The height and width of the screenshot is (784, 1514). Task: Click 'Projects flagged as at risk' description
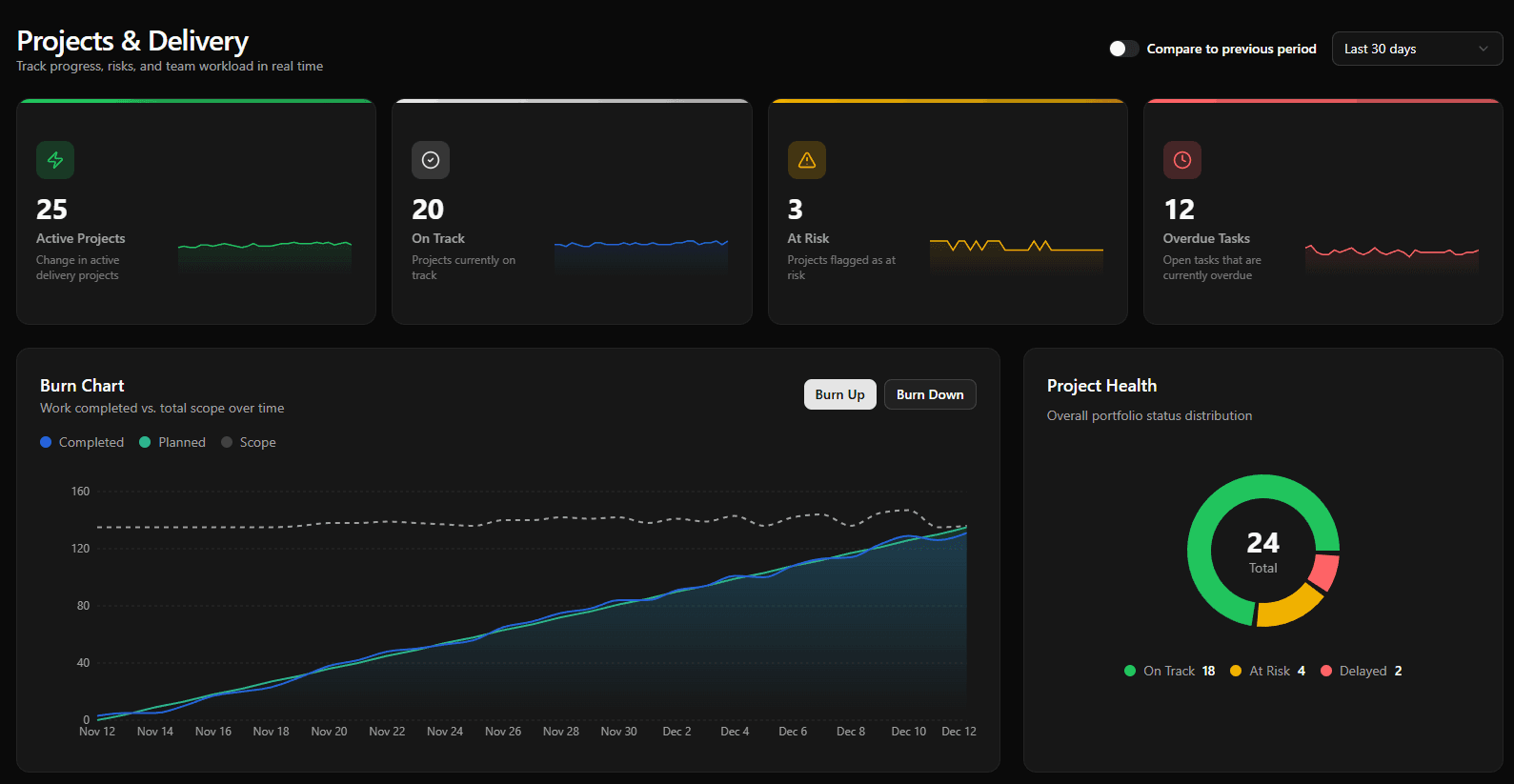(841, 268)
